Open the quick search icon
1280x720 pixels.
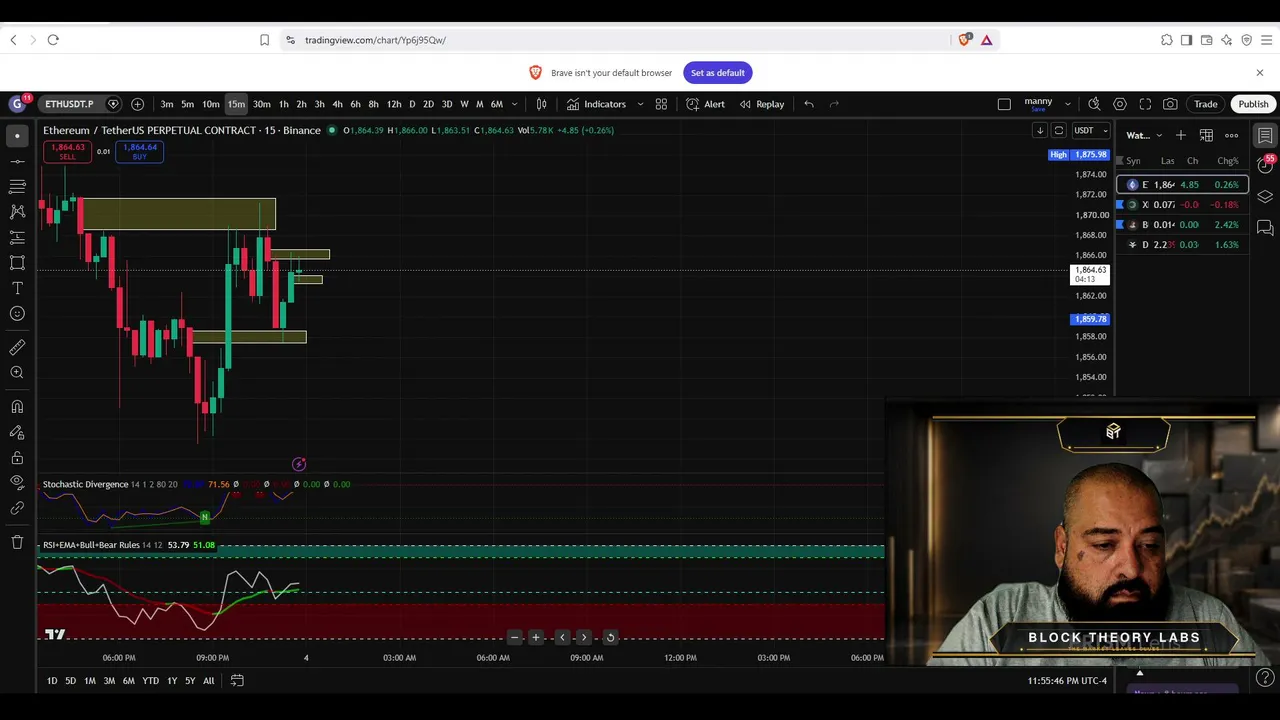pyautogui.click(x=1094, y=104)
